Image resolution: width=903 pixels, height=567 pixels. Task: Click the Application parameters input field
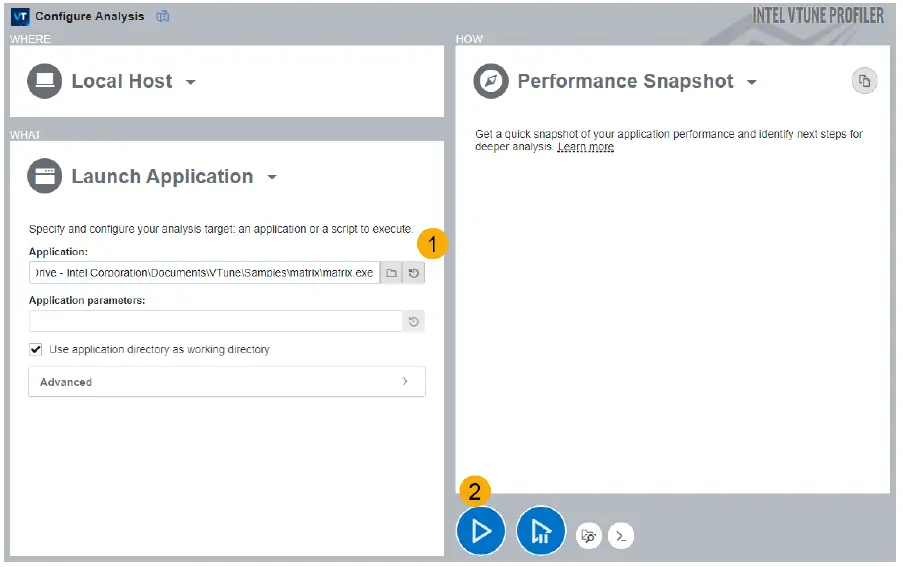(x=215, y=321)
